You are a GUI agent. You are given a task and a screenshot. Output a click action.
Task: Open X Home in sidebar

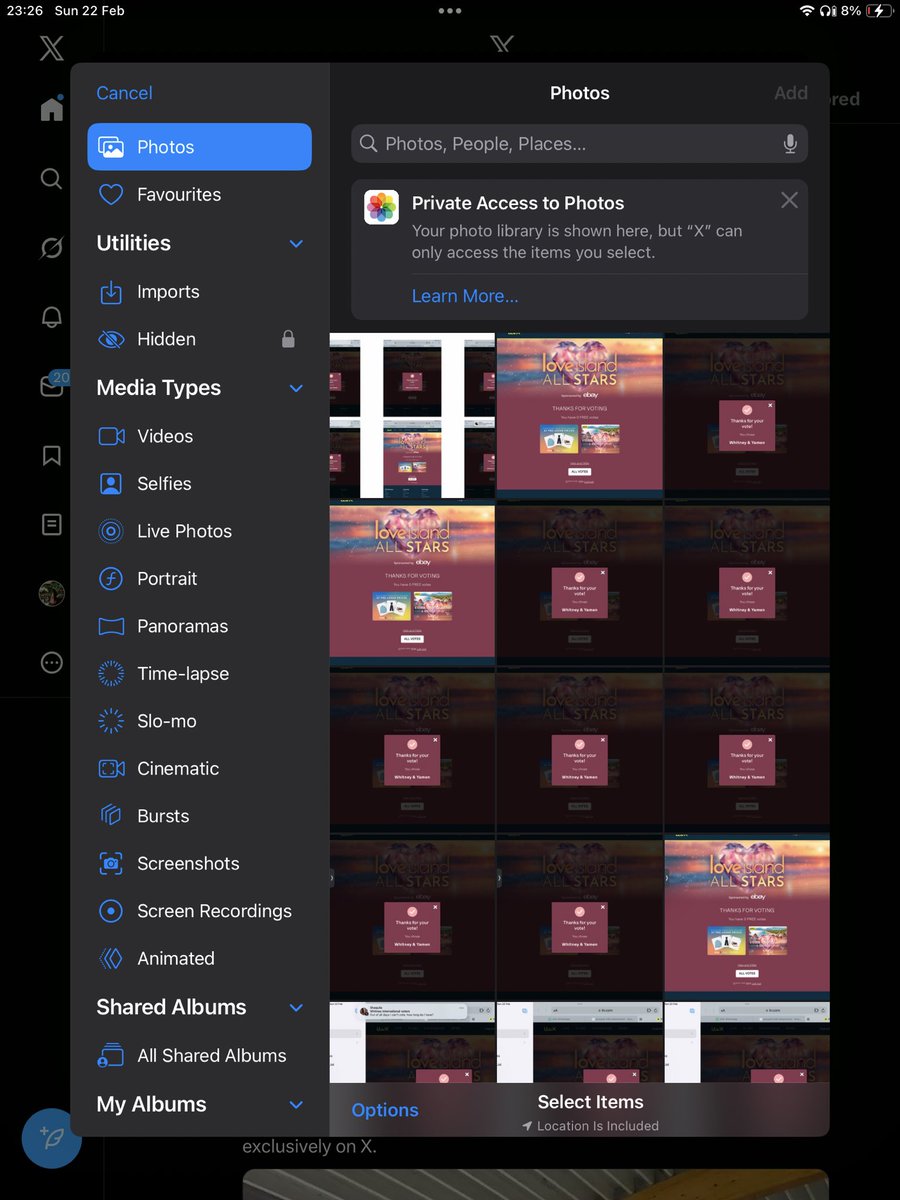52,109
